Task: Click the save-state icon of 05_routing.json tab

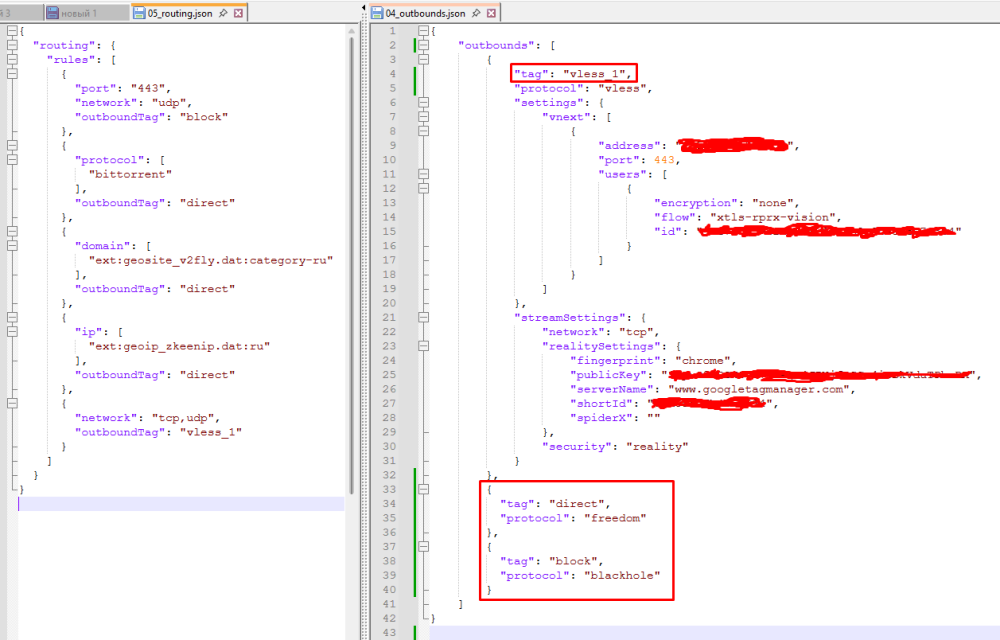Action: coord(139,14)
